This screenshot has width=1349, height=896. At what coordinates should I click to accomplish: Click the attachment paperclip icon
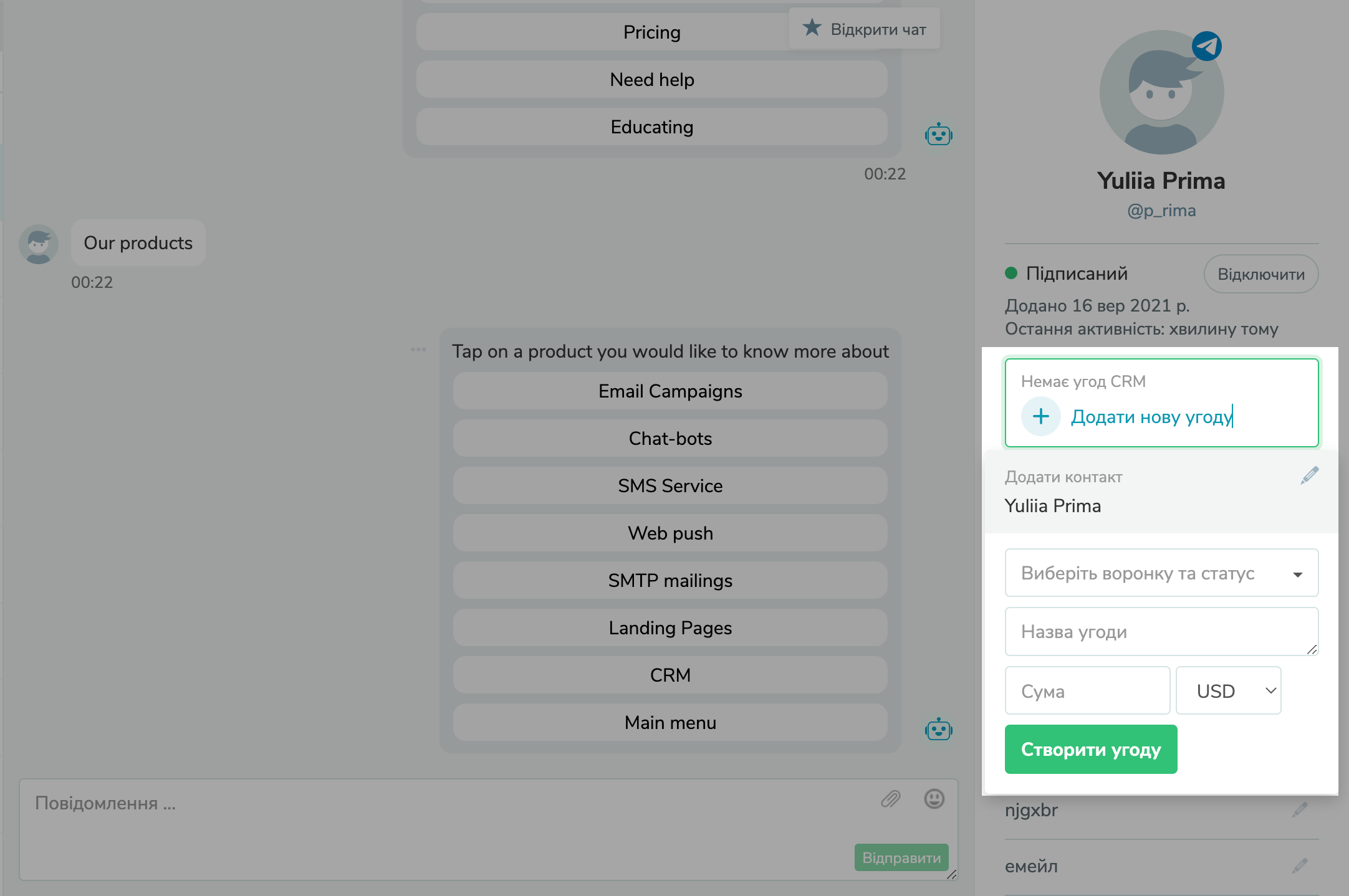(x=891, y=799)
